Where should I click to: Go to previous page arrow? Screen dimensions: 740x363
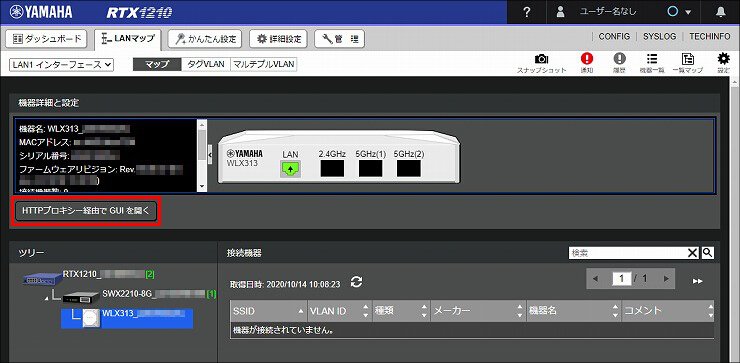click(595, 279)
